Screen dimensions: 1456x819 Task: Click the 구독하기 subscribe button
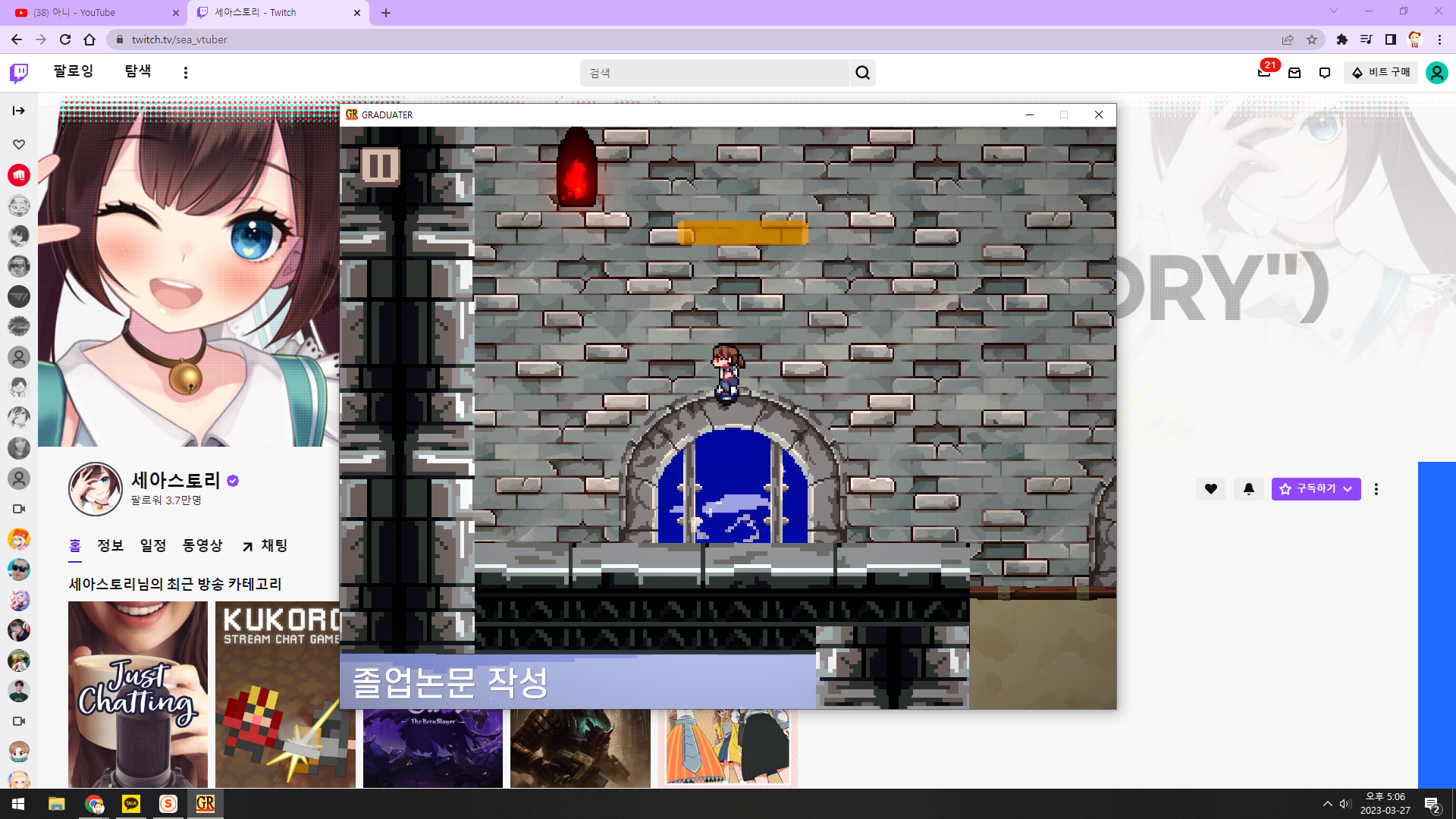tap(1316, 489)
